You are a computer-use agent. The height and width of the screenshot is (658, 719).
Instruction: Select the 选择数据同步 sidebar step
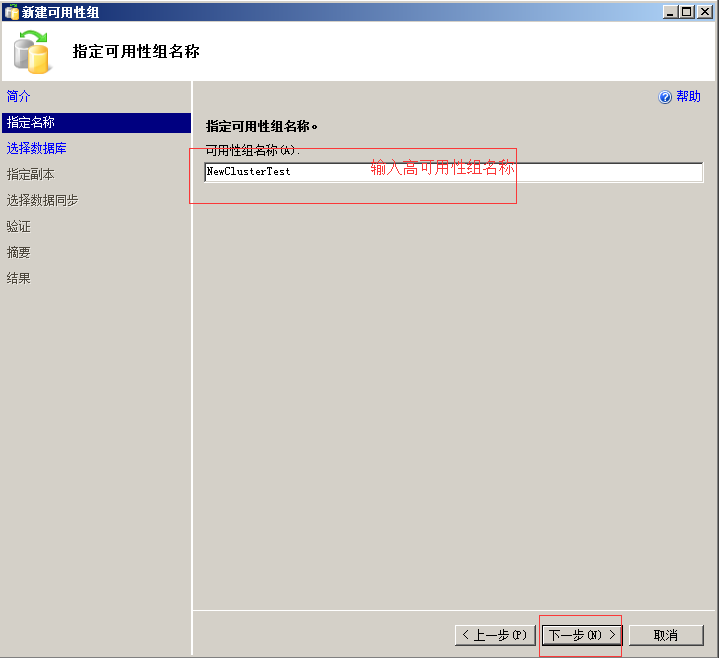[x=43, y=200]
